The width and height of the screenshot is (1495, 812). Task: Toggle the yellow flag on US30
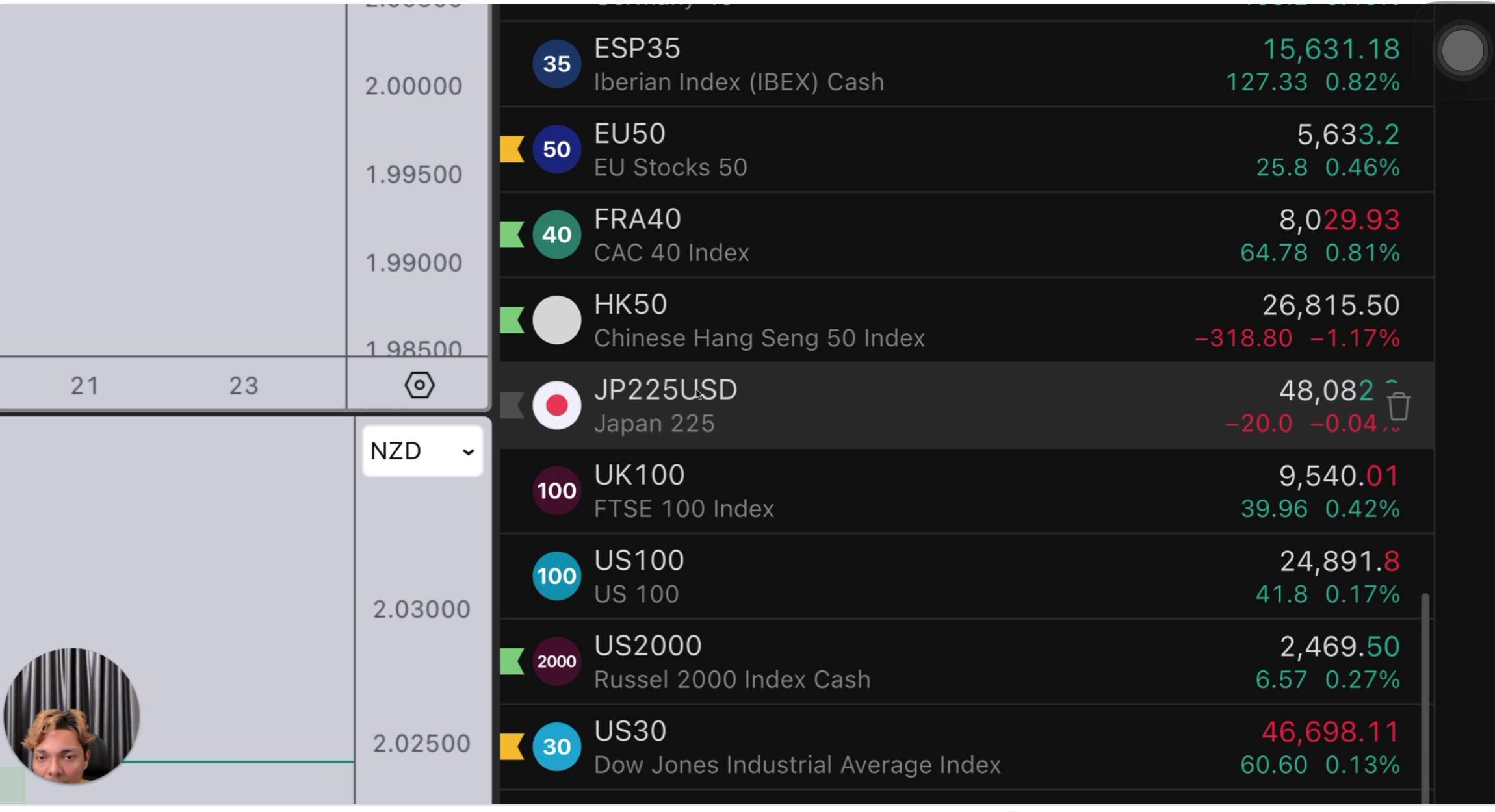click(512, 746)
